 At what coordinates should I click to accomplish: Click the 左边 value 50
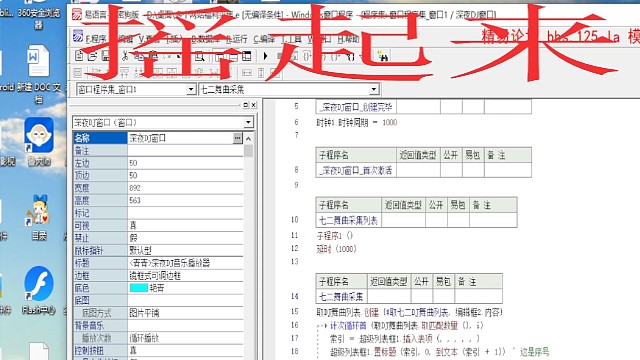[133, 163]
